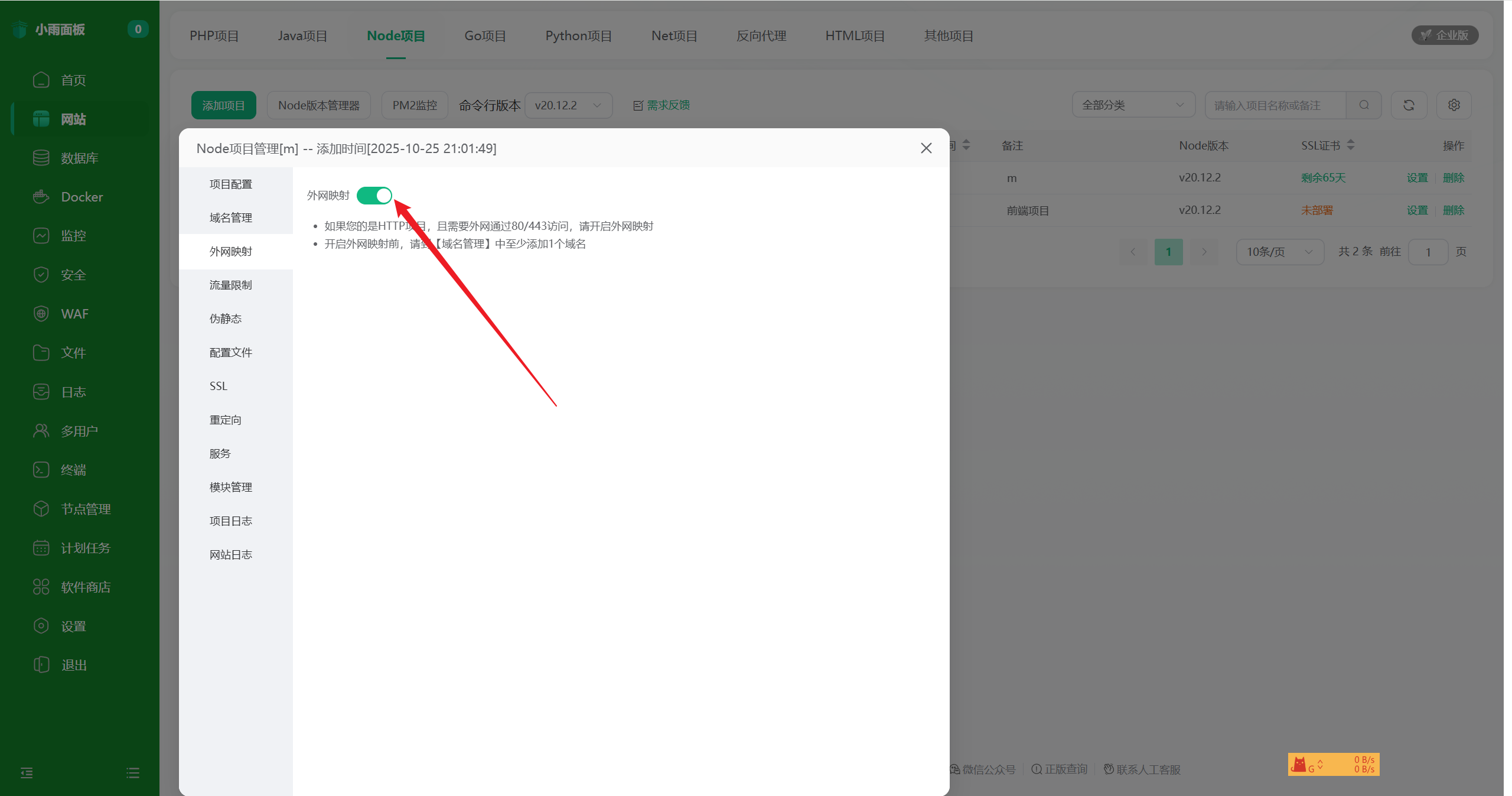Image resolution: width=1512 pixels, height=796 pixels.
Task: Switch to the 域名管理 tab
Action: point(231,218)
